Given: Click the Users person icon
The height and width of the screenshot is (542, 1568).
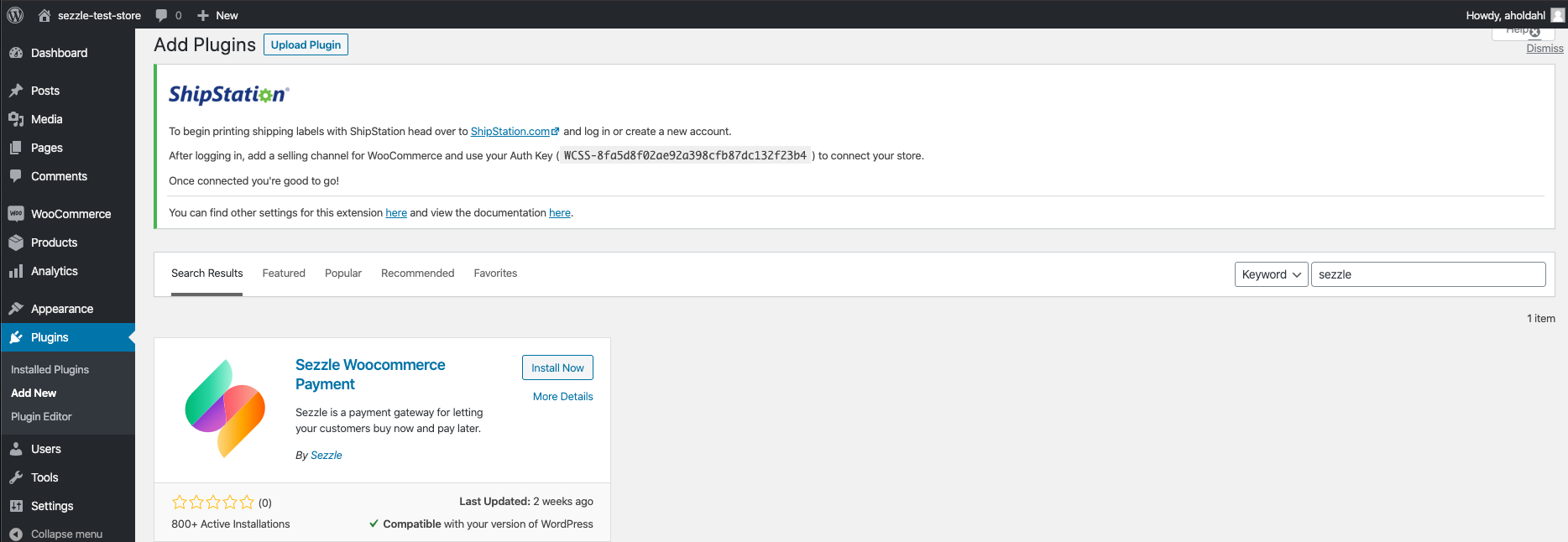Looking at the screenshot, I should (16, 449).
